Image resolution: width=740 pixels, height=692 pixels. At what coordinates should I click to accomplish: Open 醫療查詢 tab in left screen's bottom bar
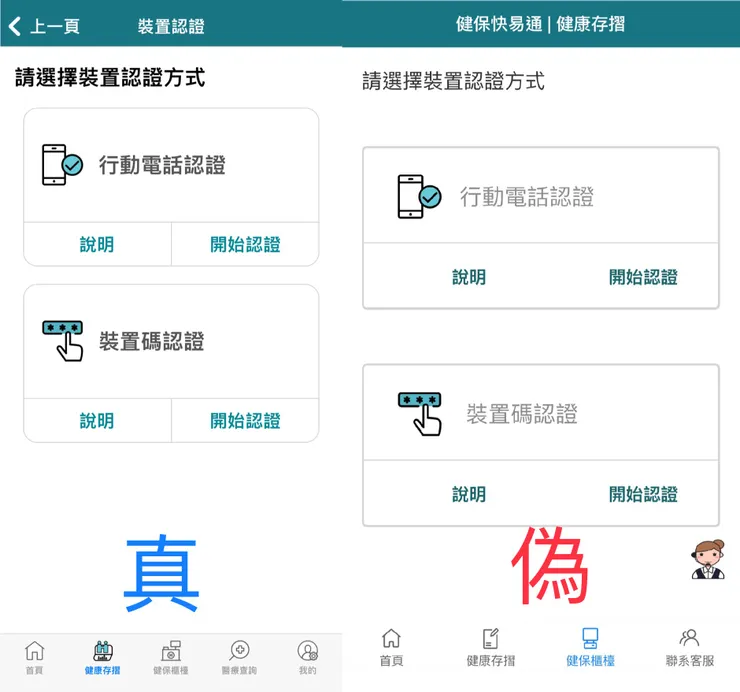pyautogui.click(x=239, y=658)
